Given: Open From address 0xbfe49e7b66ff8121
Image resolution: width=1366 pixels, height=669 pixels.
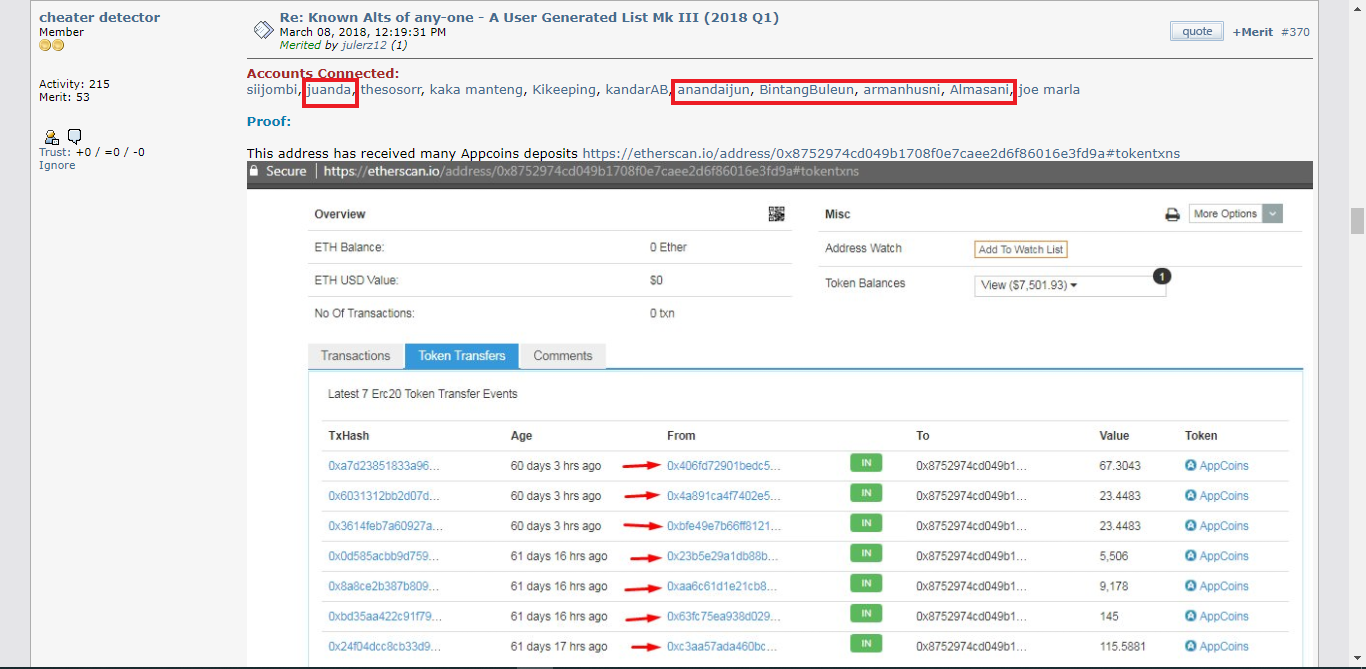Looking at the screenshot, I should click(x=724, y=526).
